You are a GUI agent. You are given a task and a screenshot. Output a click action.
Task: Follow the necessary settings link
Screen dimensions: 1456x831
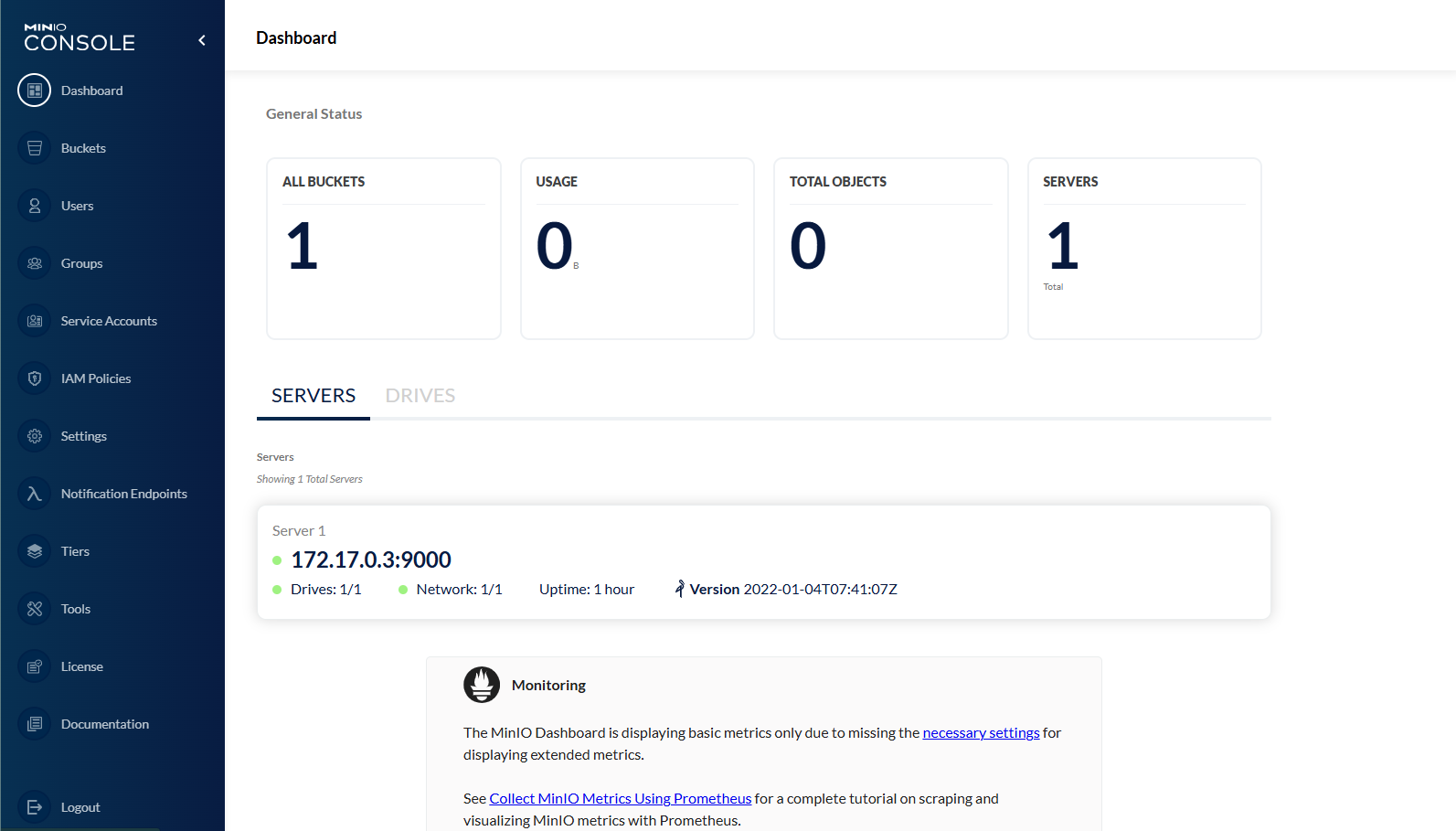tap(981, 732)
